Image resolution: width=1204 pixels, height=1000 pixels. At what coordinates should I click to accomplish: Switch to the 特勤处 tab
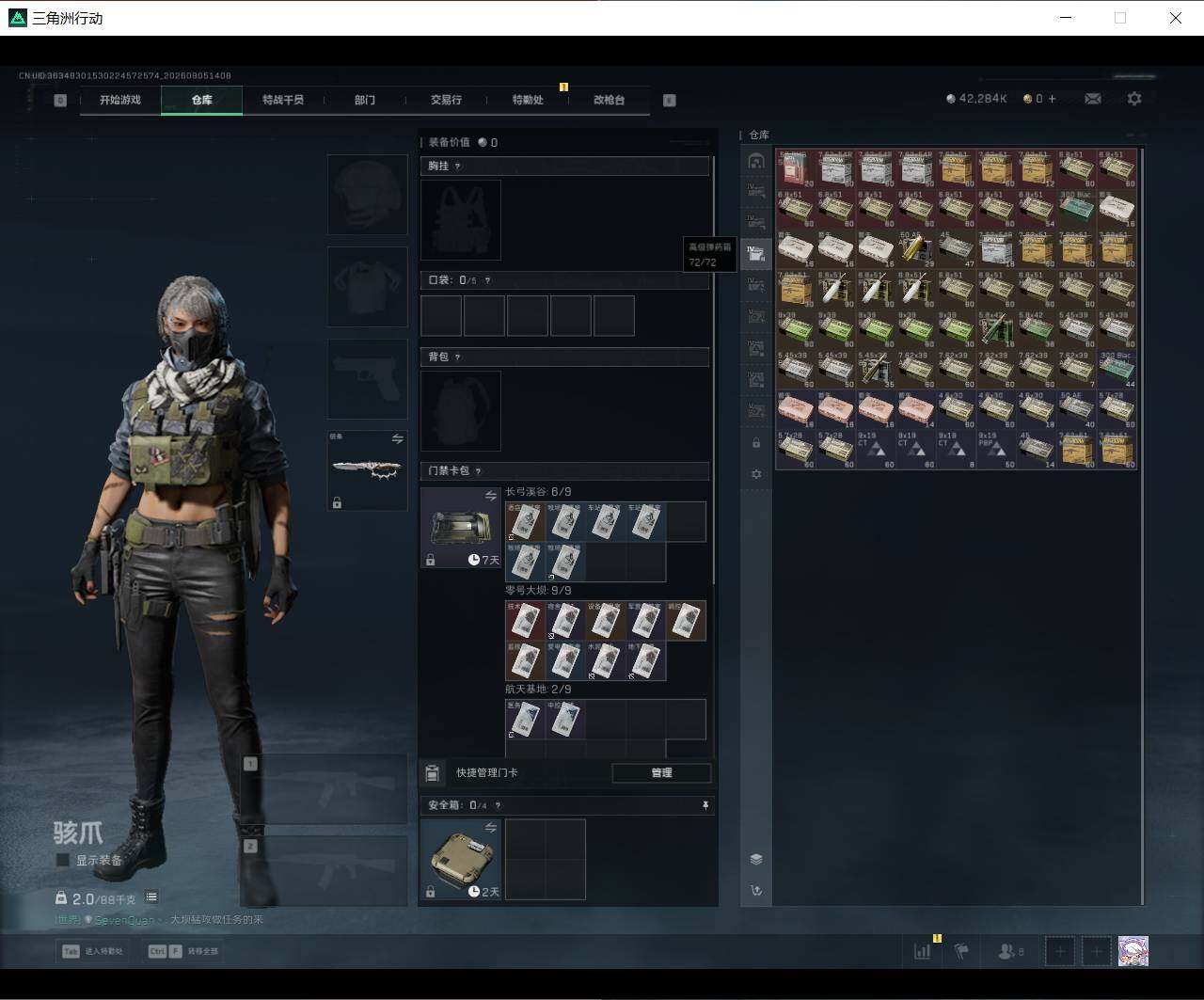click(x=528, y=100)
